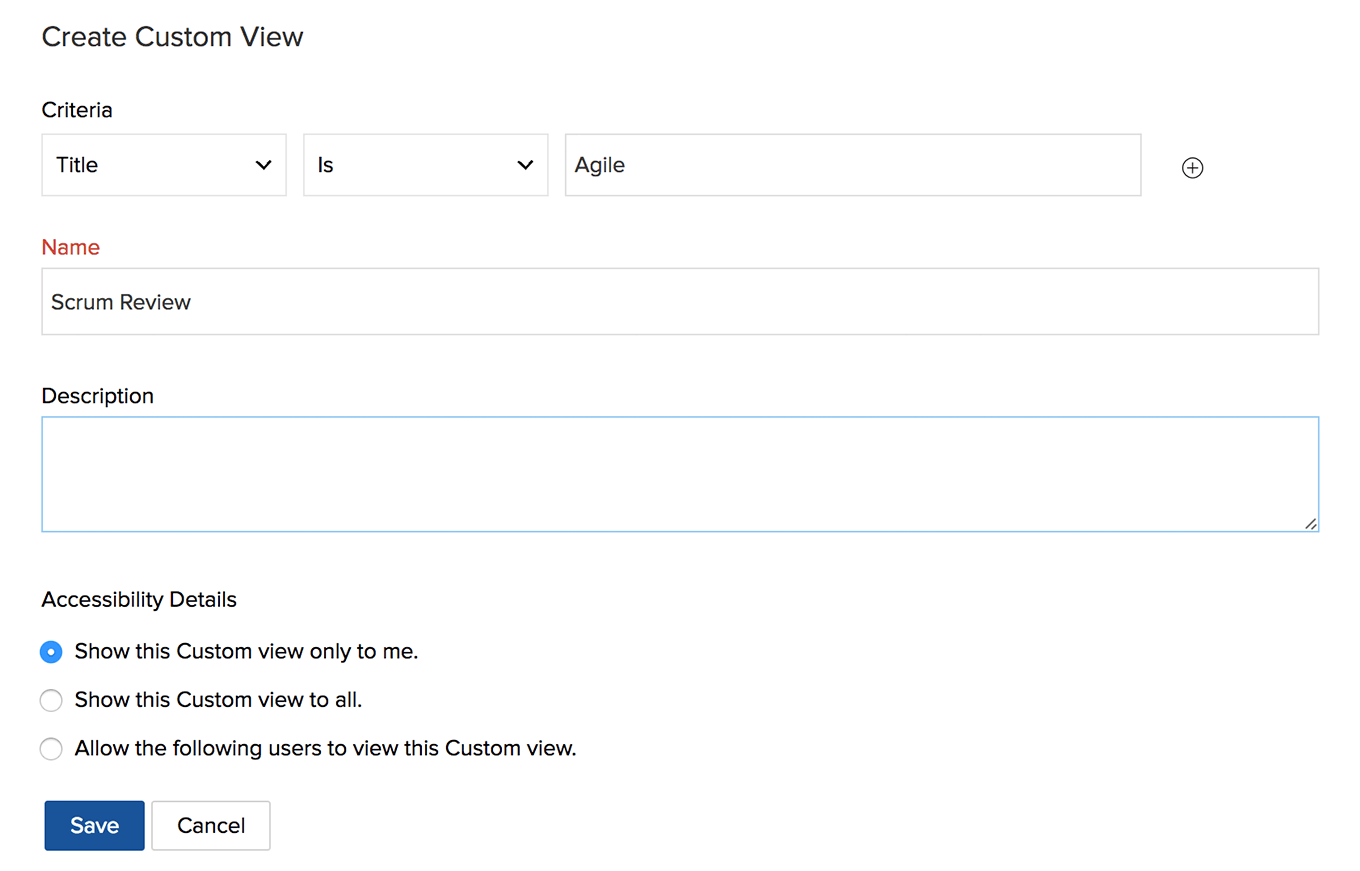Grab the Description textarea resize handle
The image size is (1360, 871).
(x=1310, y=523)
